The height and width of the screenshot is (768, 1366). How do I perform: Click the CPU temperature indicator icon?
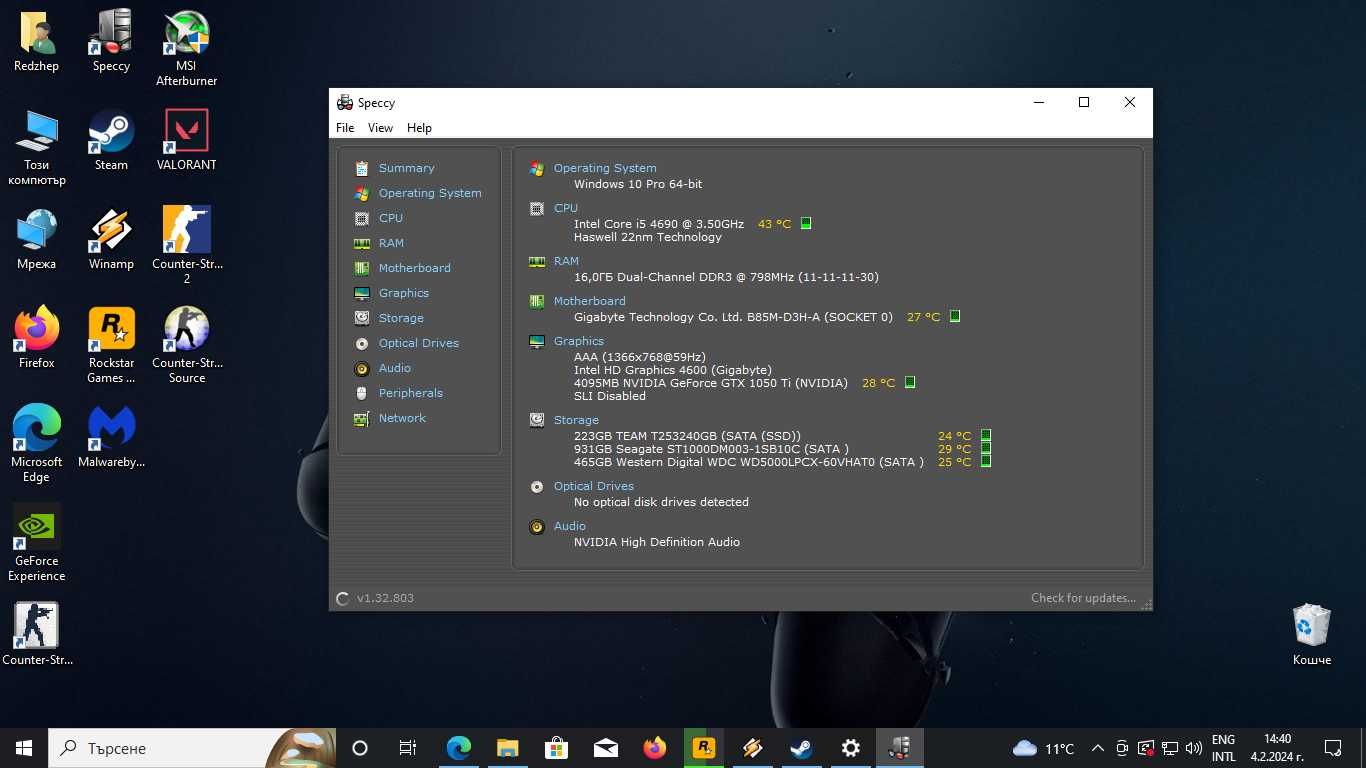pyautogui.click(x=806, y=224)
